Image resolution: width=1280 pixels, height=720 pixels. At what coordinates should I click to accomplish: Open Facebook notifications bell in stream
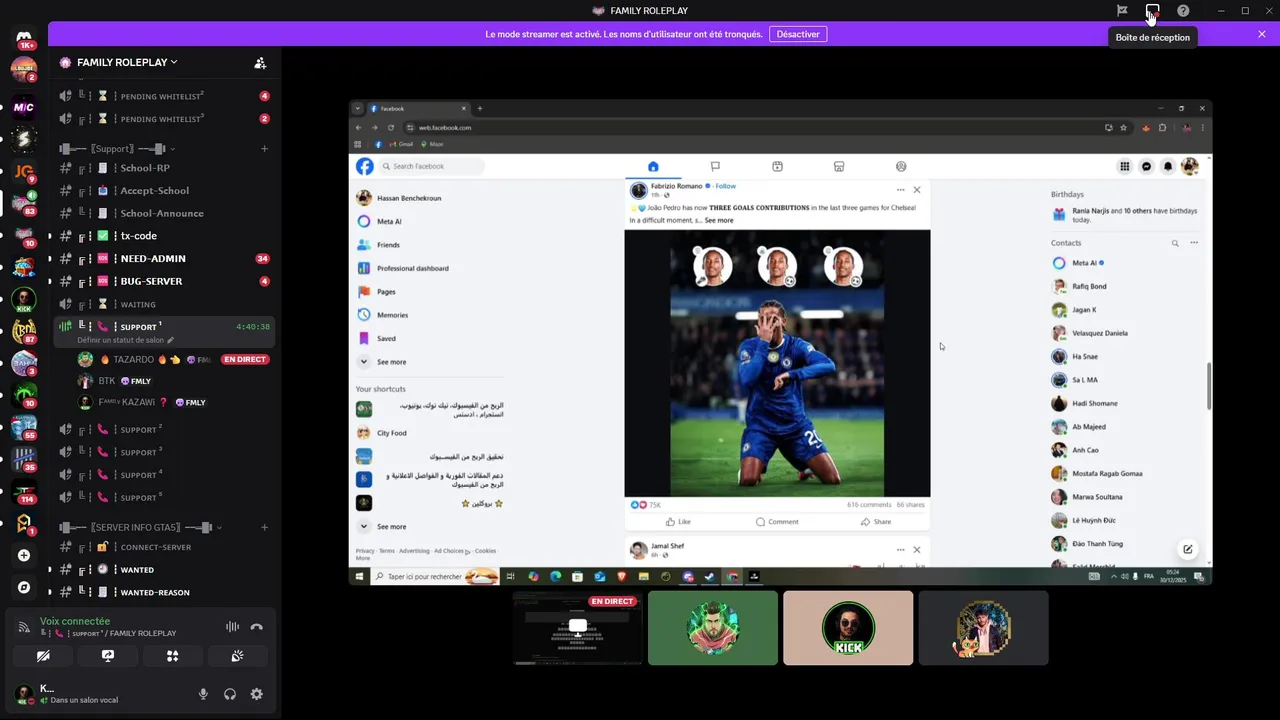click(x=1168, y=167)
